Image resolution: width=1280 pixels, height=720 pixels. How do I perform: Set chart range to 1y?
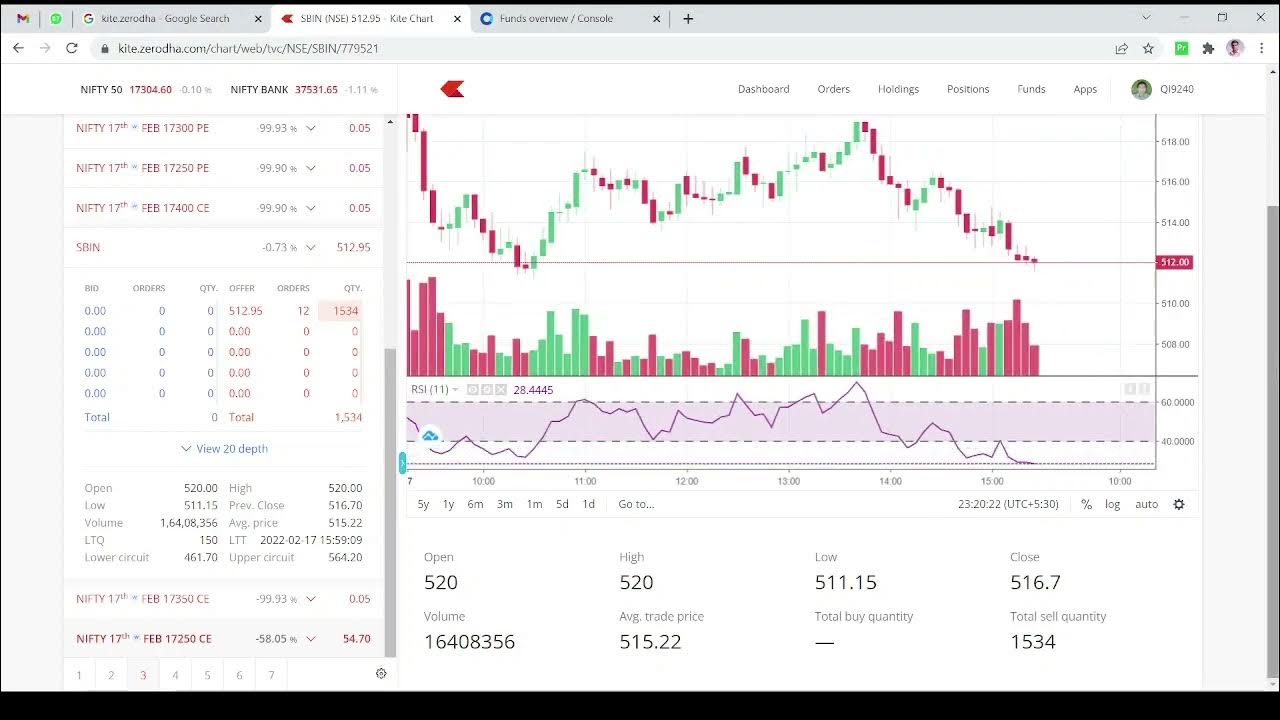pyautogui.click(x=448, y=504)
